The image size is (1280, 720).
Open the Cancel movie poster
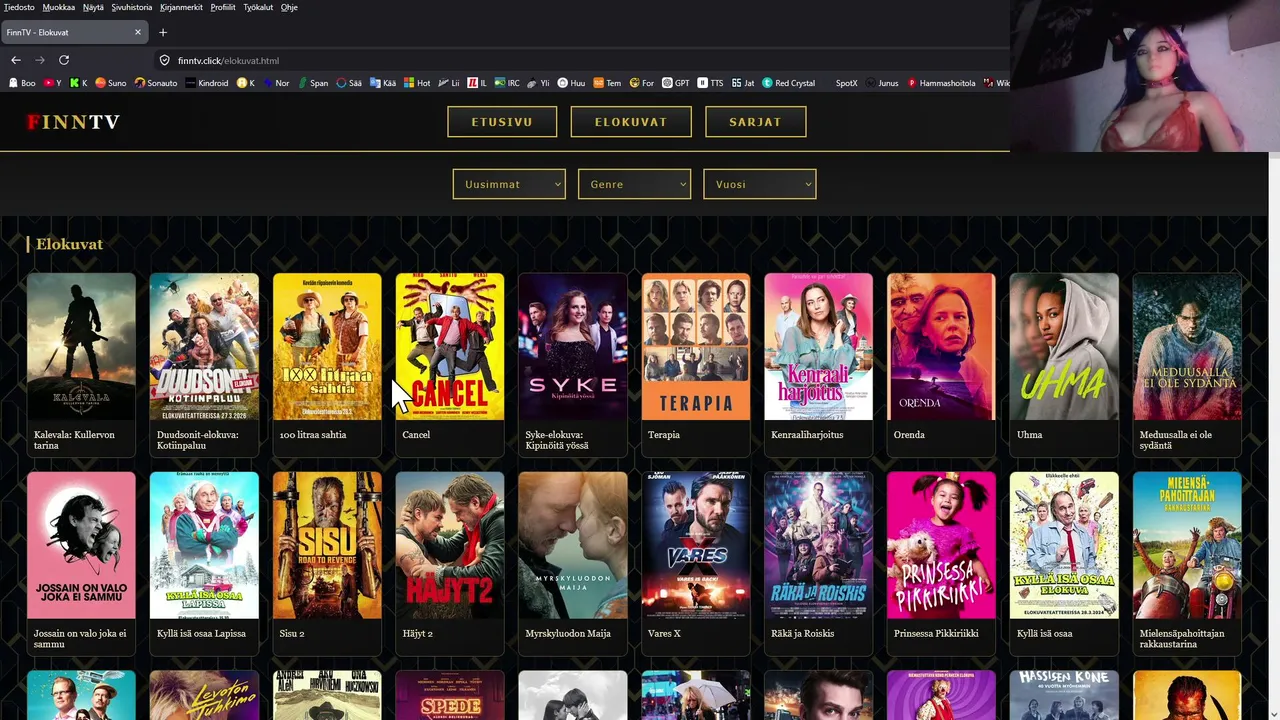click(x=450, y=347)
